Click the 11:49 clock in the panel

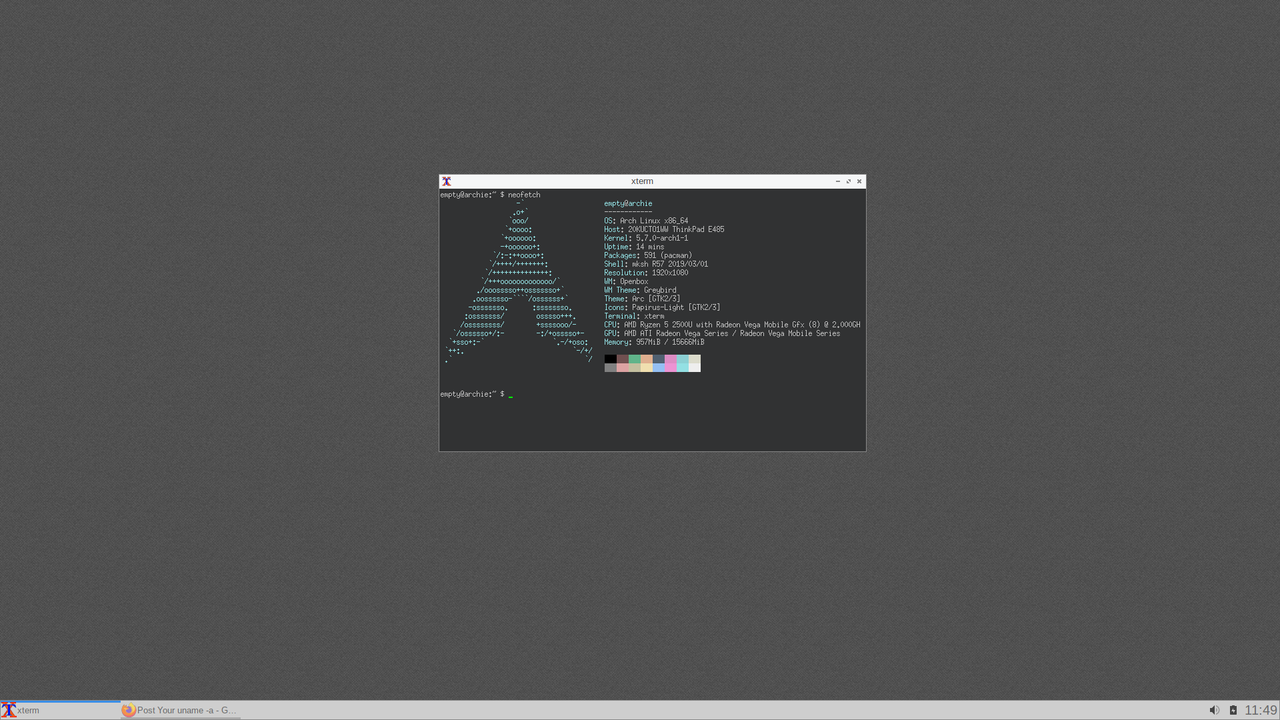[x=1261, y=710]
